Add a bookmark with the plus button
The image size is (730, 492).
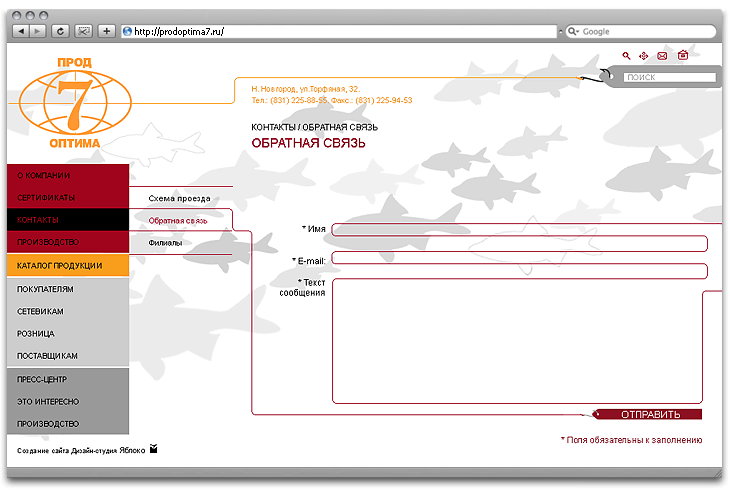pos(107,31)
